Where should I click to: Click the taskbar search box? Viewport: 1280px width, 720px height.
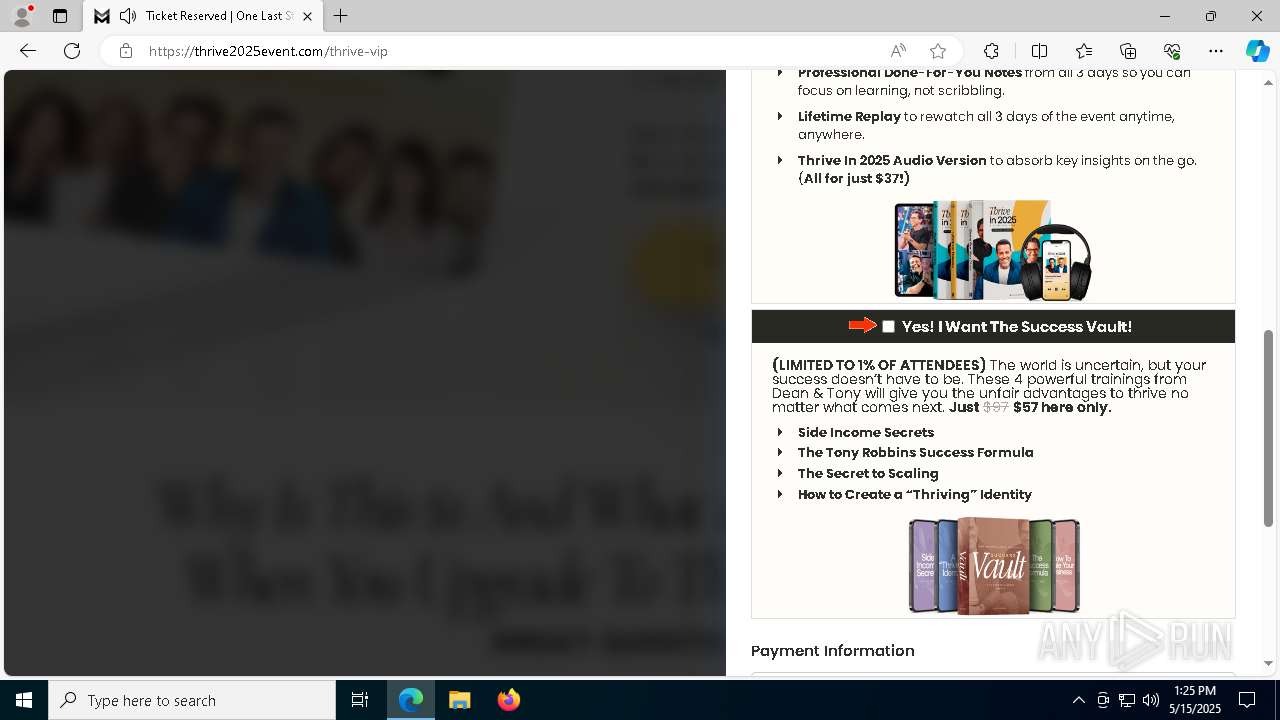pos(192,700)
